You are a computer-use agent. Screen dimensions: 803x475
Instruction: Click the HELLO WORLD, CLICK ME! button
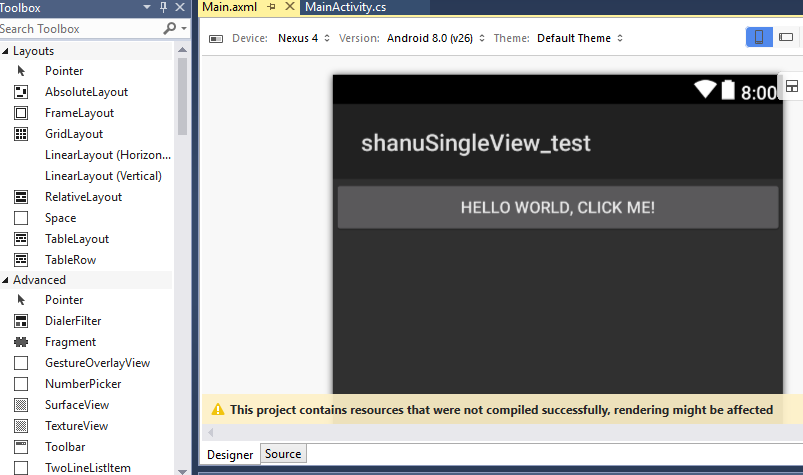pyautogui.click(x=558, y=207)
